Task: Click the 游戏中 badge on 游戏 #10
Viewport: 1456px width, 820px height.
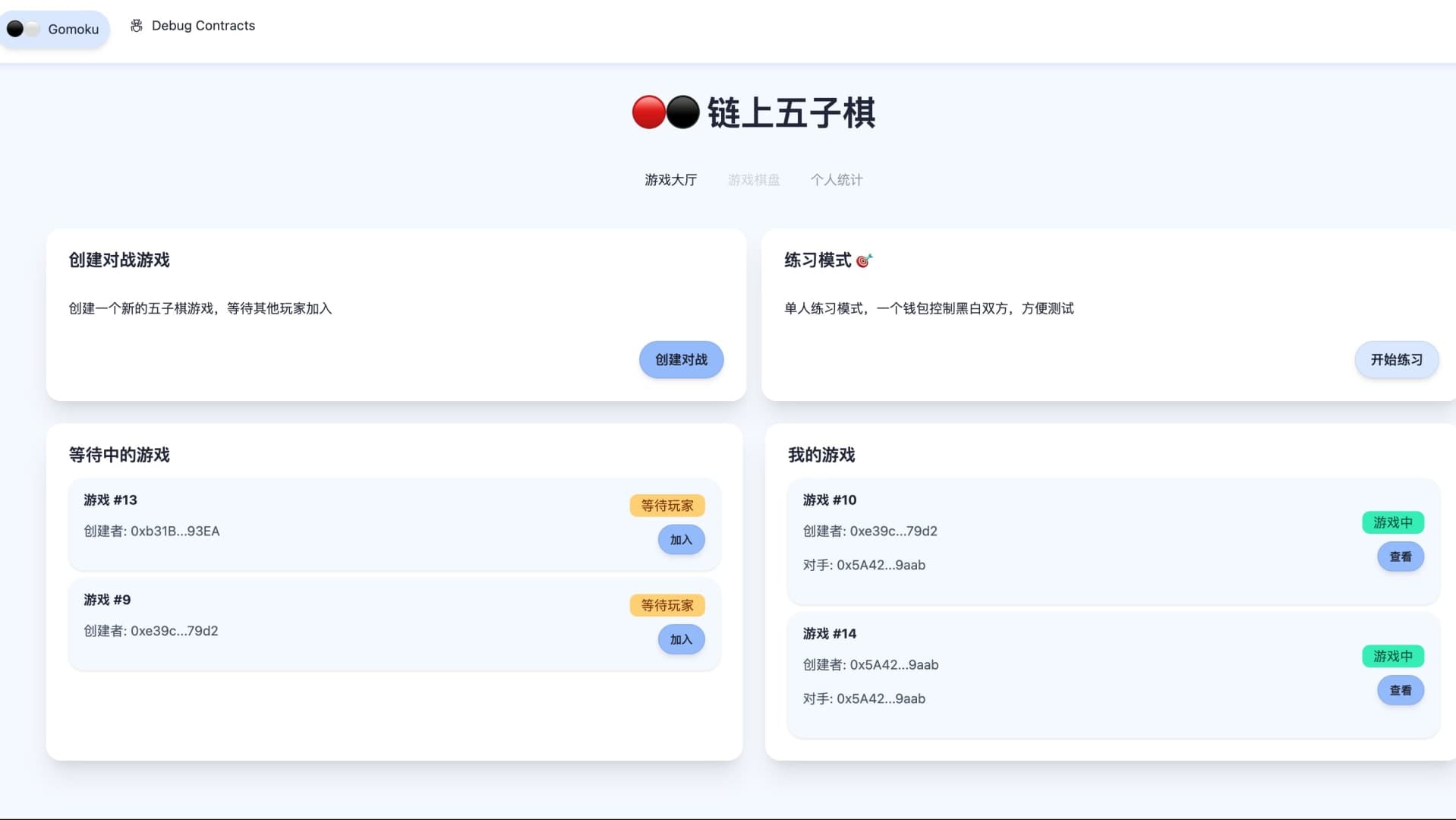Action: [1392, 522]
